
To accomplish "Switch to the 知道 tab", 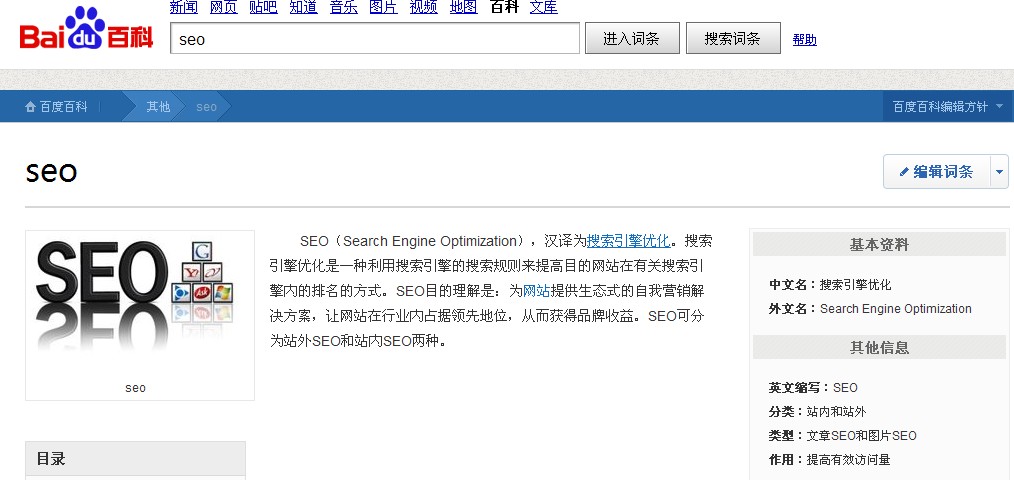I will (x=303, y=7).
